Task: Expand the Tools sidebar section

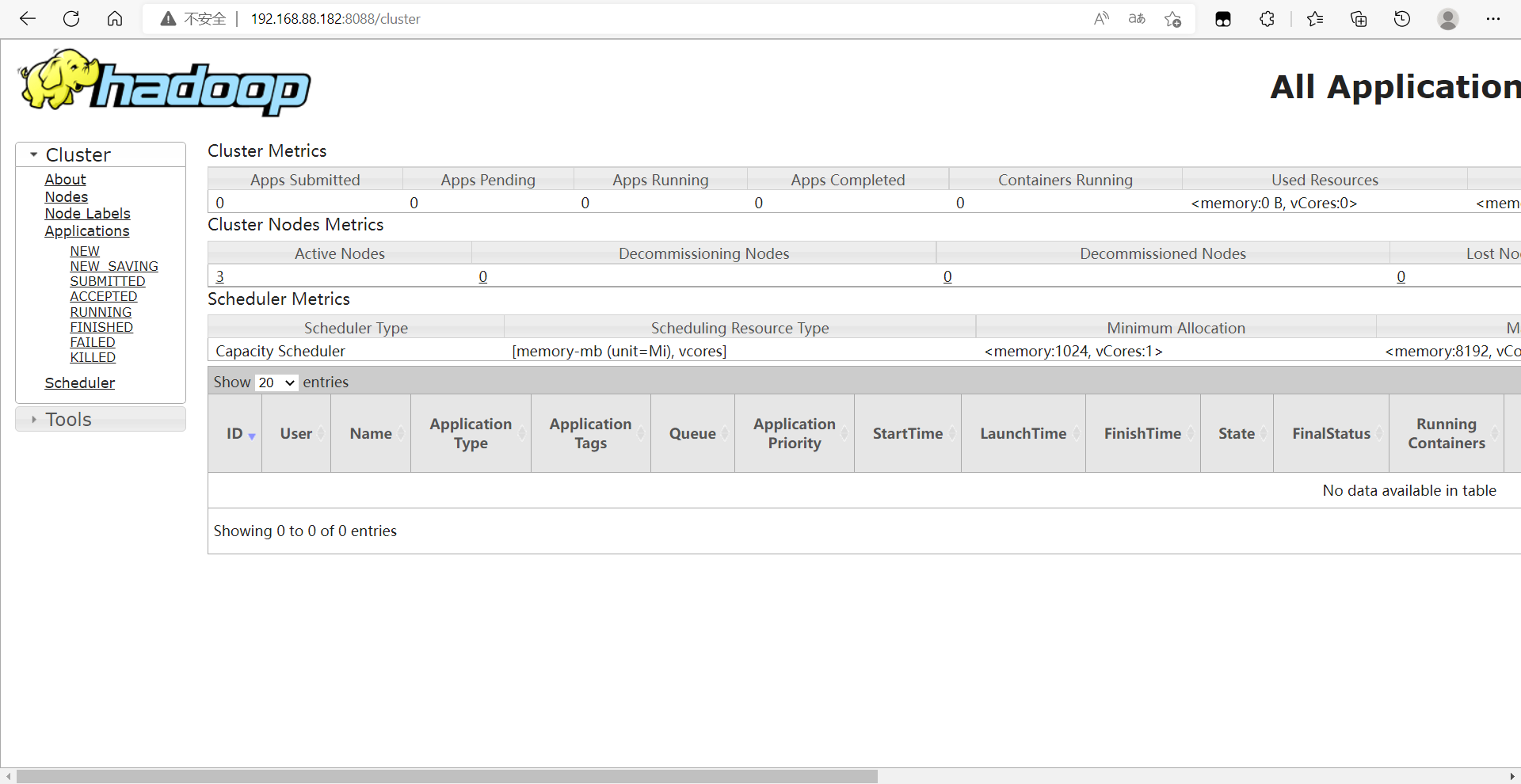Action: (x=101, y=419)
